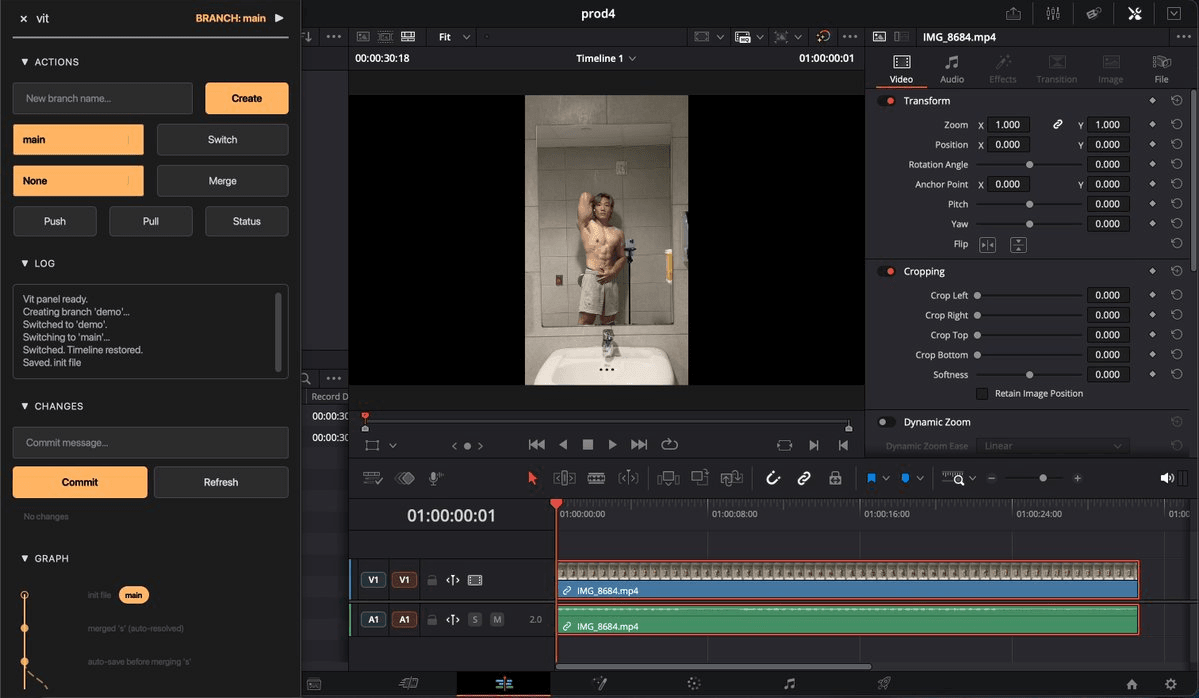Click the Commit message field

point(151,443)
